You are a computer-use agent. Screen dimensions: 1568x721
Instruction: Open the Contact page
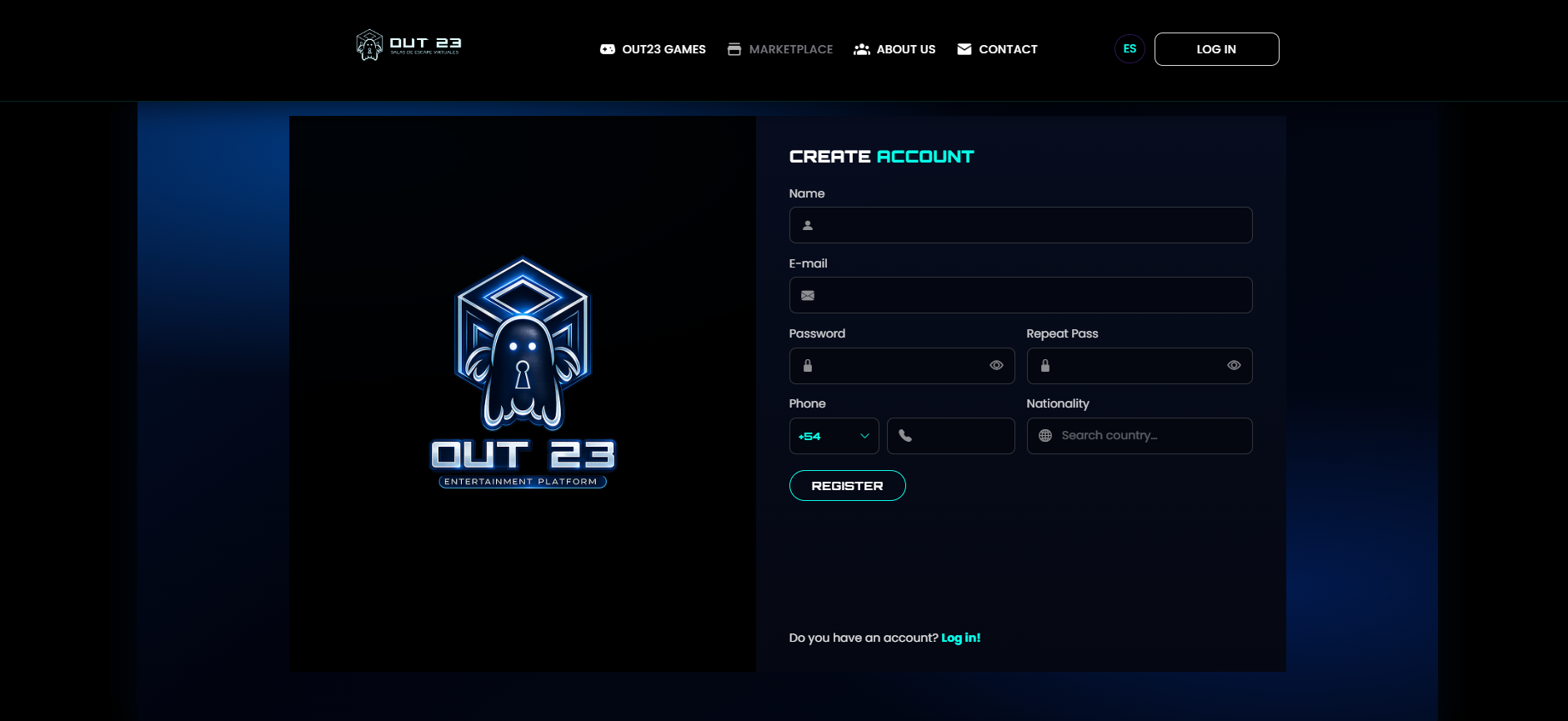[997, 49]
